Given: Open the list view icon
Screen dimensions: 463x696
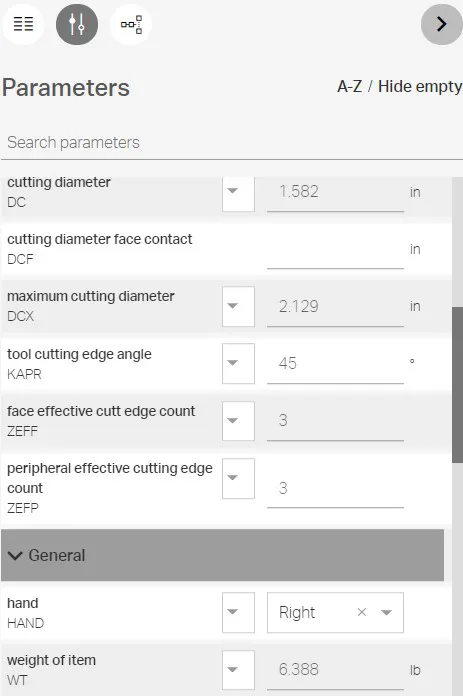Looking at the screenshot, I should [23, 24].
